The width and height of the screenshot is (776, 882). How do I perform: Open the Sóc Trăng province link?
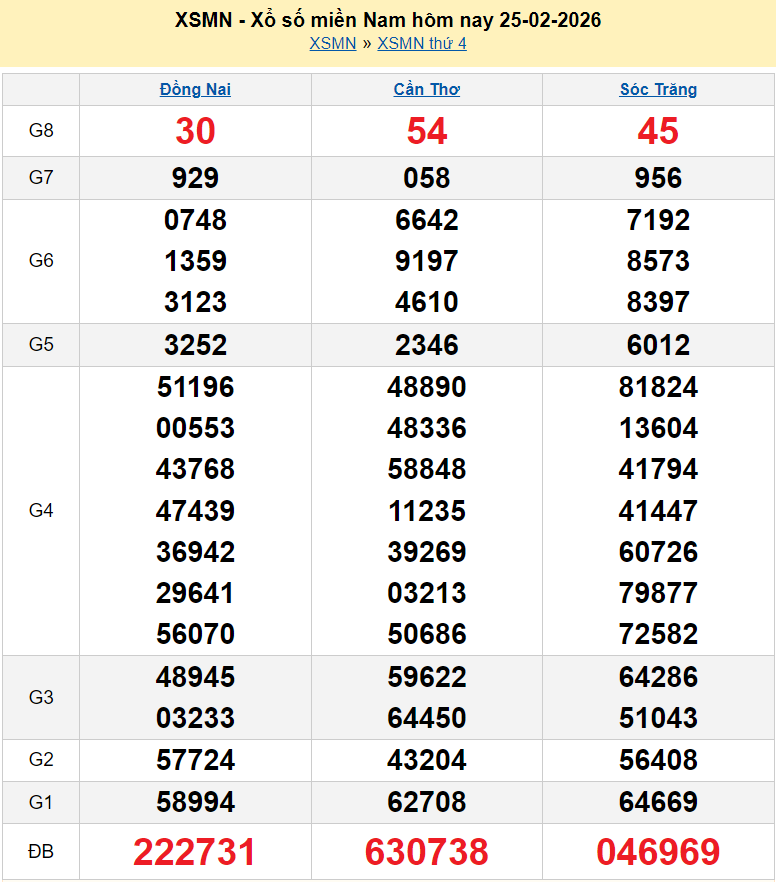coord(658,89)
